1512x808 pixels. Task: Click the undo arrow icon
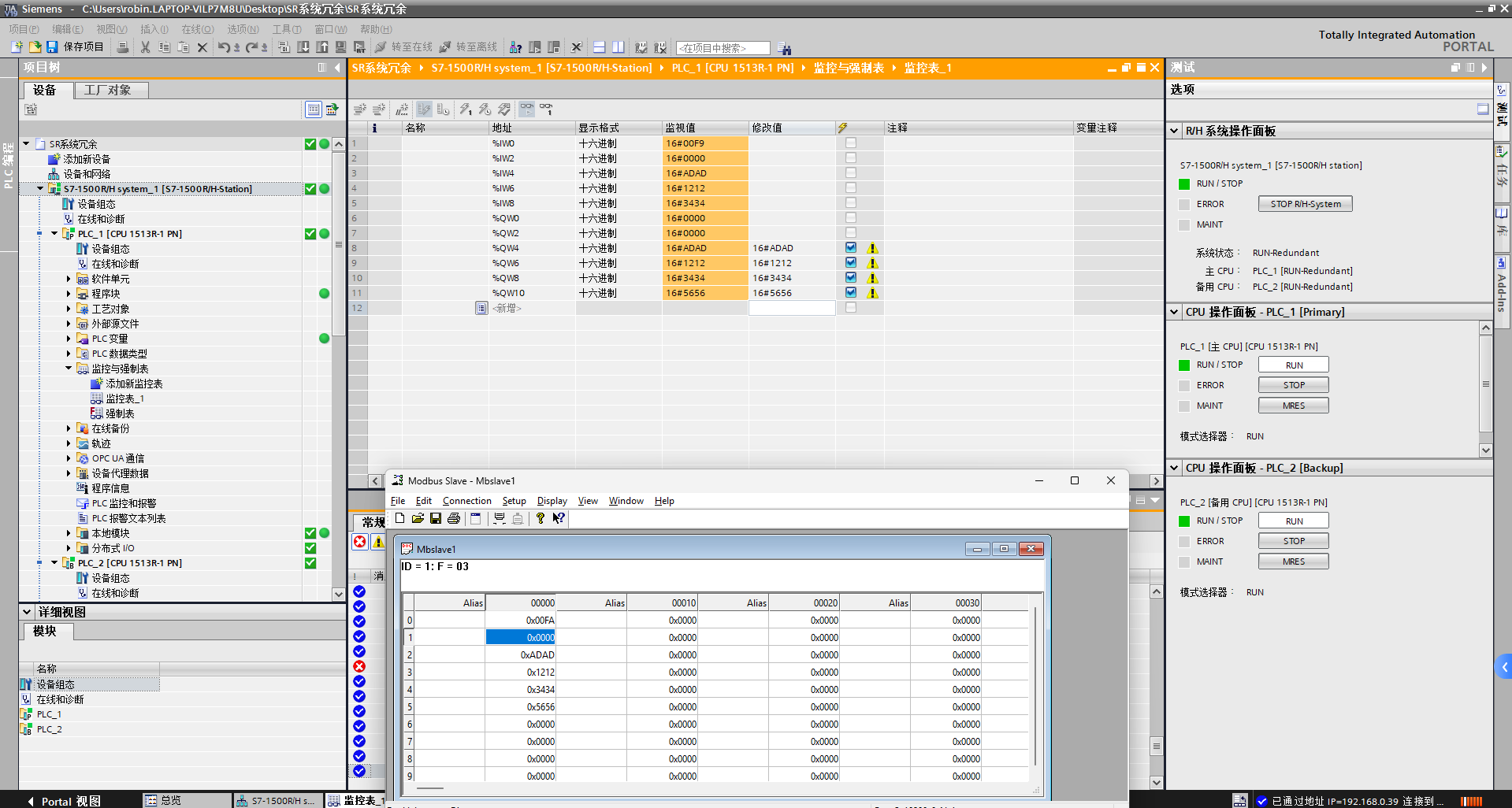coord(224,47)
